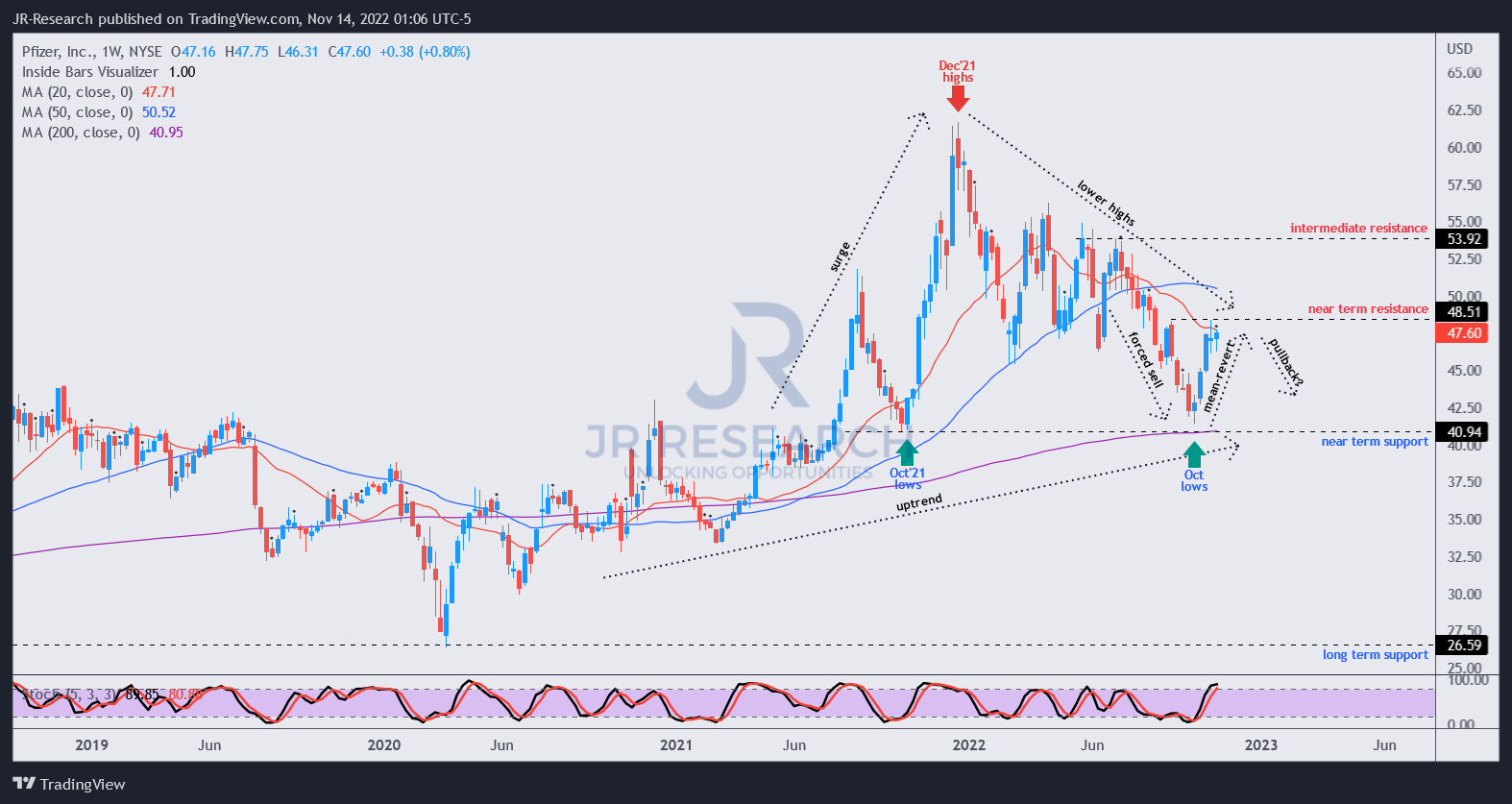Click the +0.38 (+0.80%) change value
The width and height of the screenshot is (1512, 804).
pos(425,52)
